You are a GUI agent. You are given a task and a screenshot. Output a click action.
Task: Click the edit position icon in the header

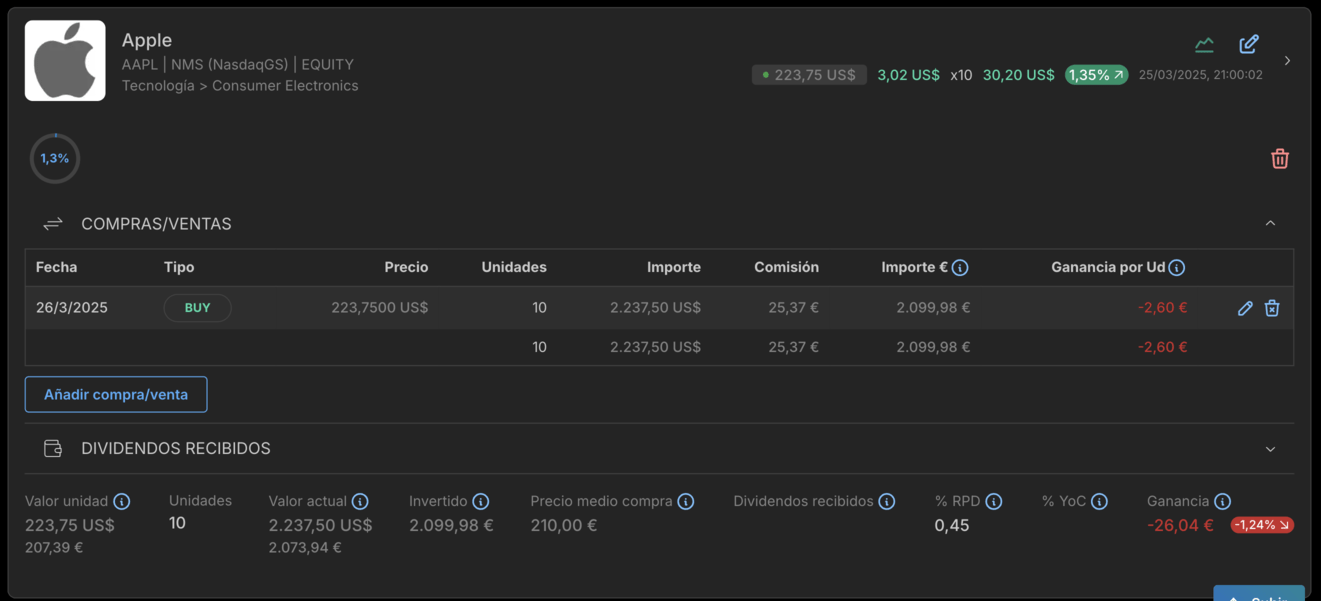pyautogui.click(x=1249, y=44)
